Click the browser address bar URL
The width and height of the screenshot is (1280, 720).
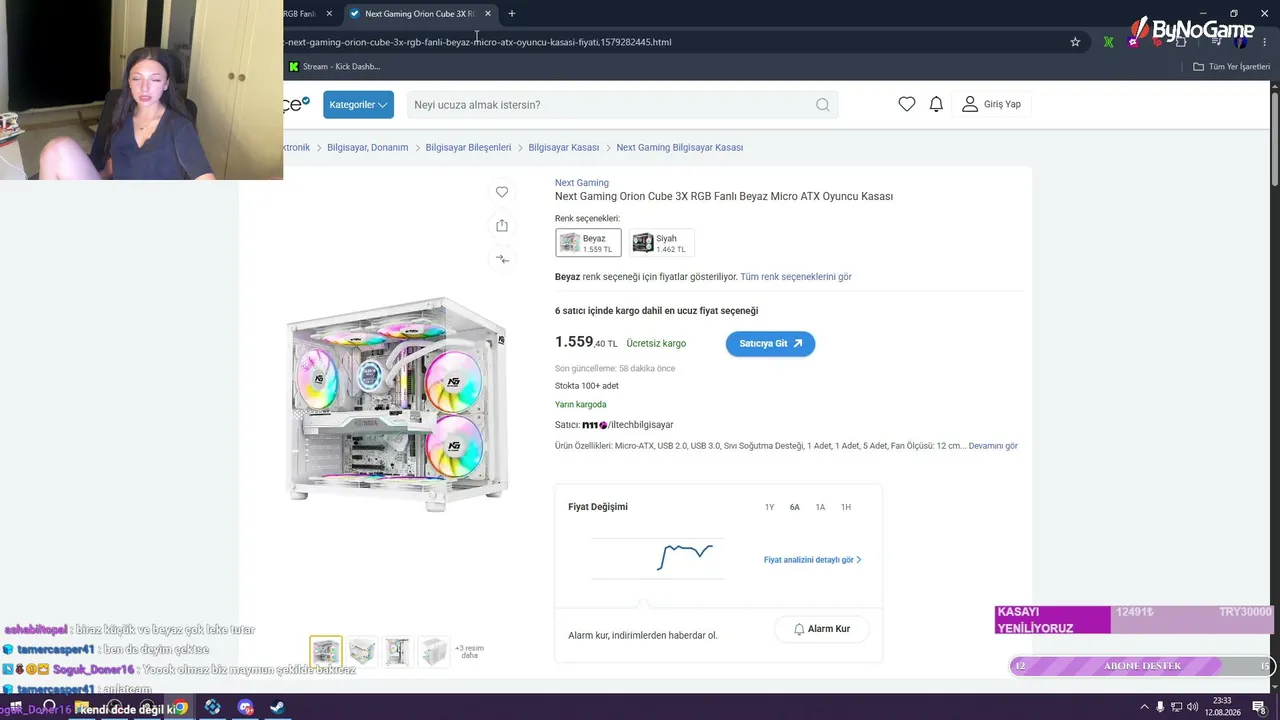pos(478,42)
